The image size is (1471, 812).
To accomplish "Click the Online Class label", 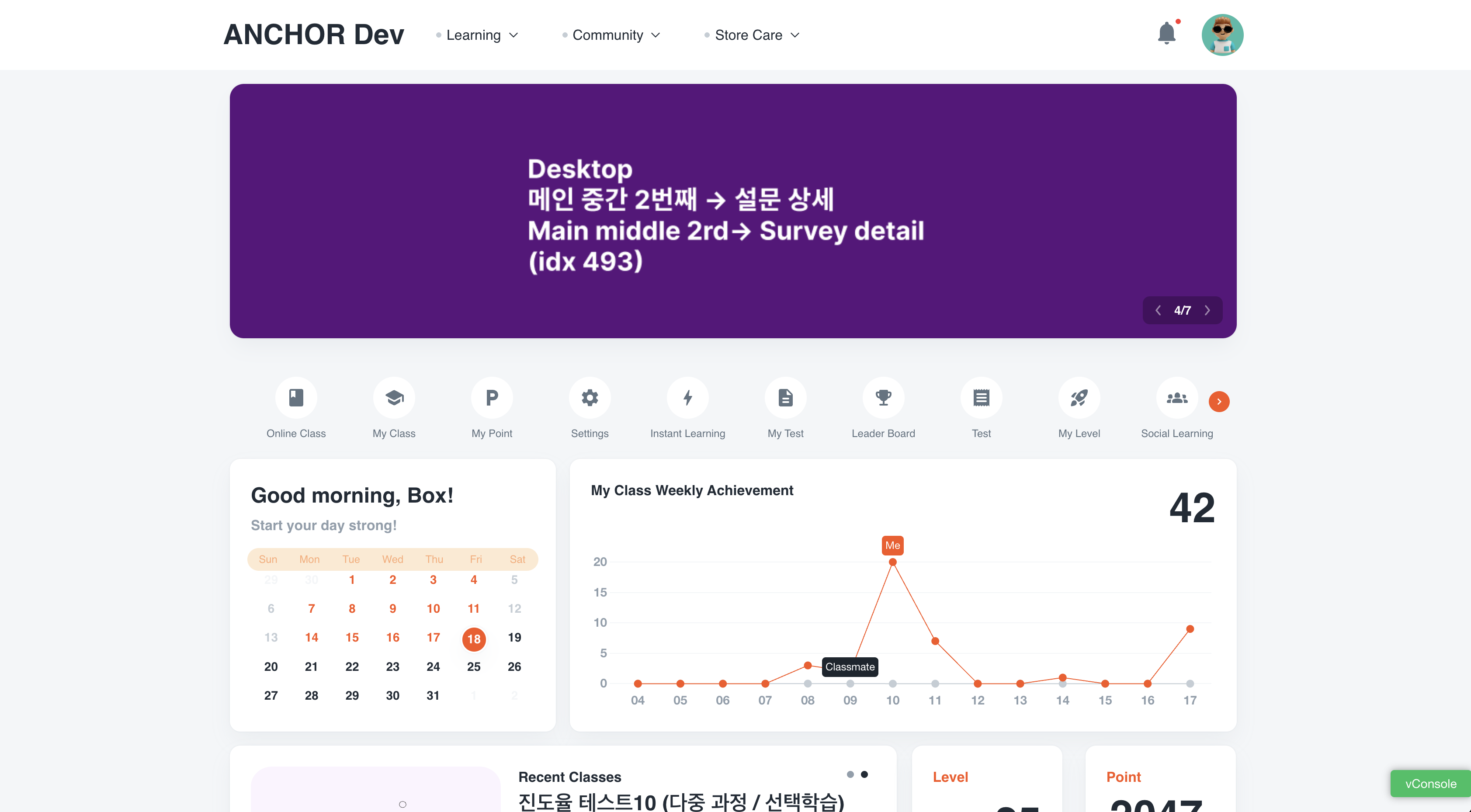I will (296, 434).
